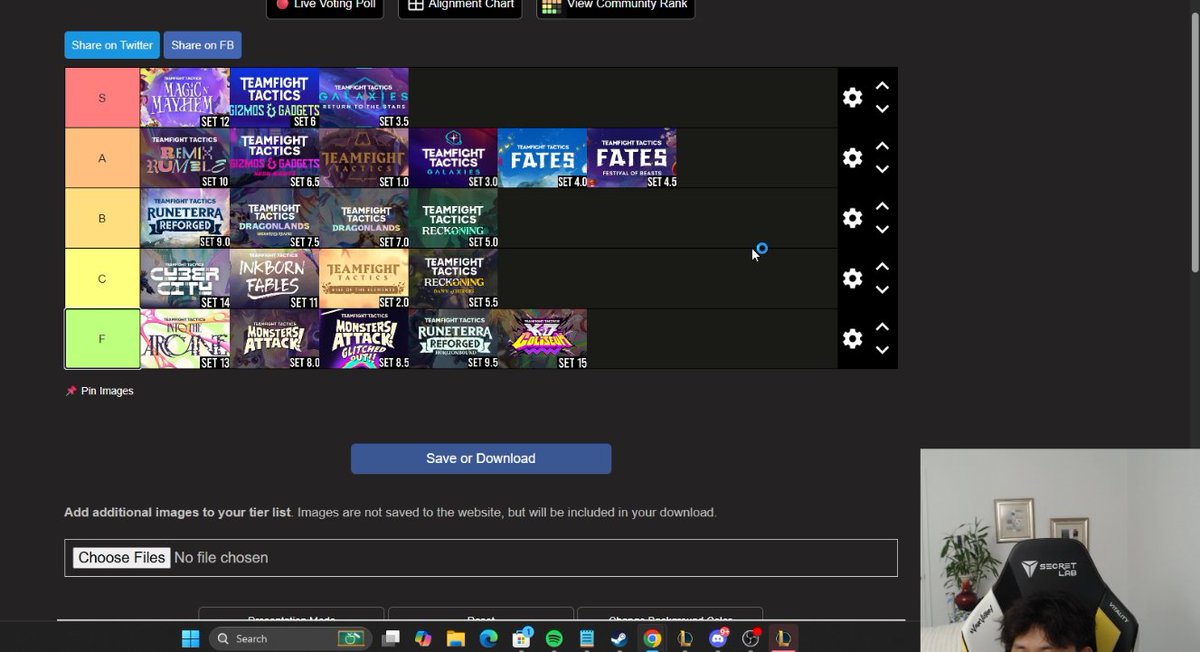Select Inkborn Fables Set 11 thumbnail
The height and width of the screenshot is (652, 1200).
click(x=275, y=278)
